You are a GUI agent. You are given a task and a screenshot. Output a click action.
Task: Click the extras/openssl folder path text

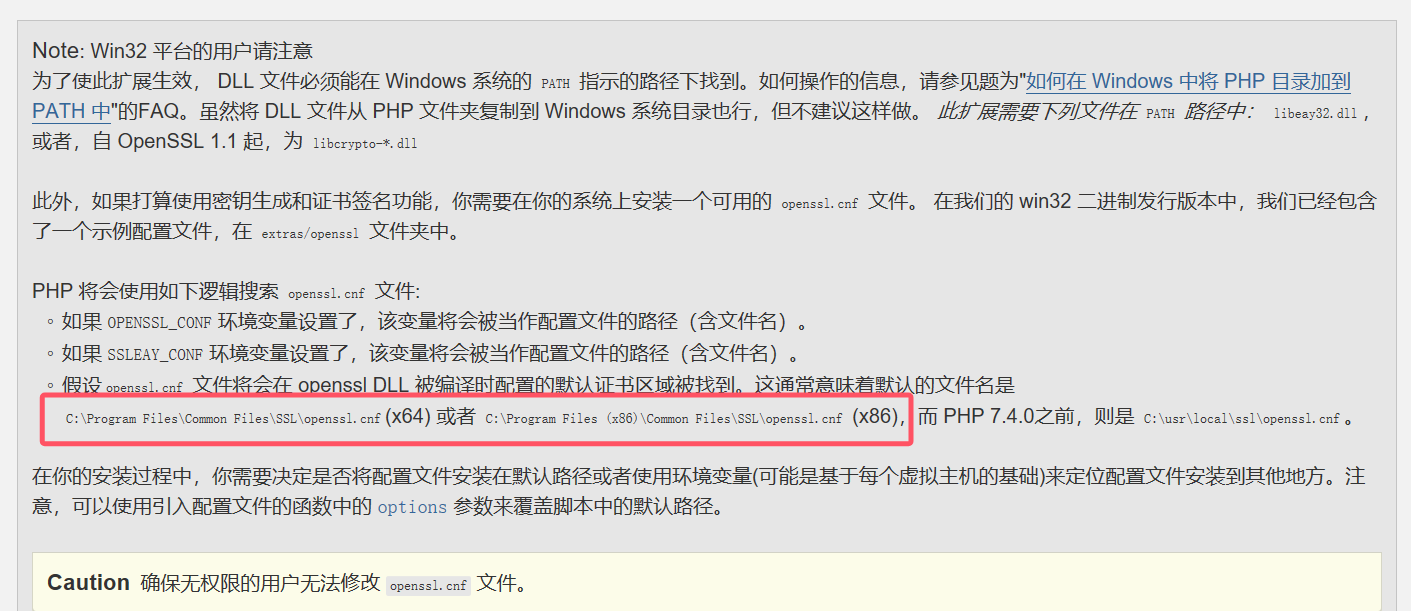pyautogui.click(x=311, y=233)
